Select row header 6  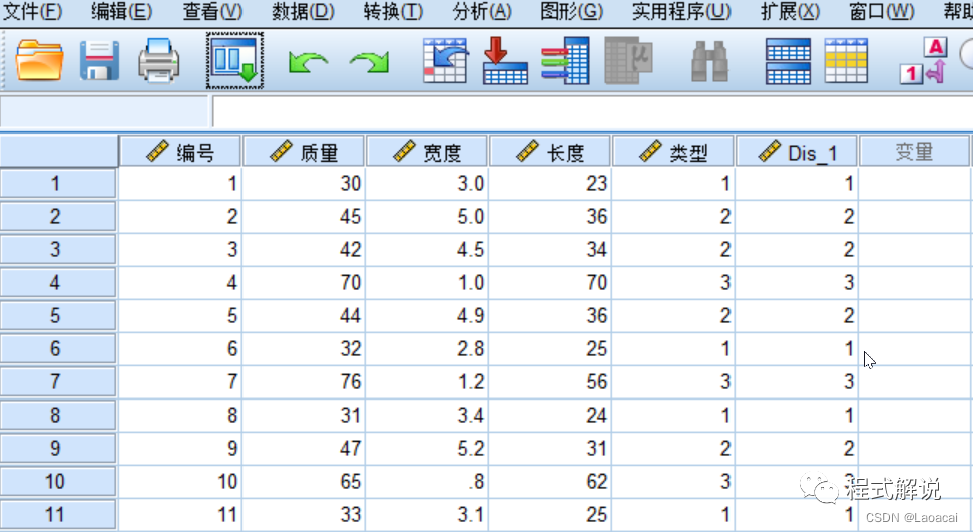click(58, 349)
